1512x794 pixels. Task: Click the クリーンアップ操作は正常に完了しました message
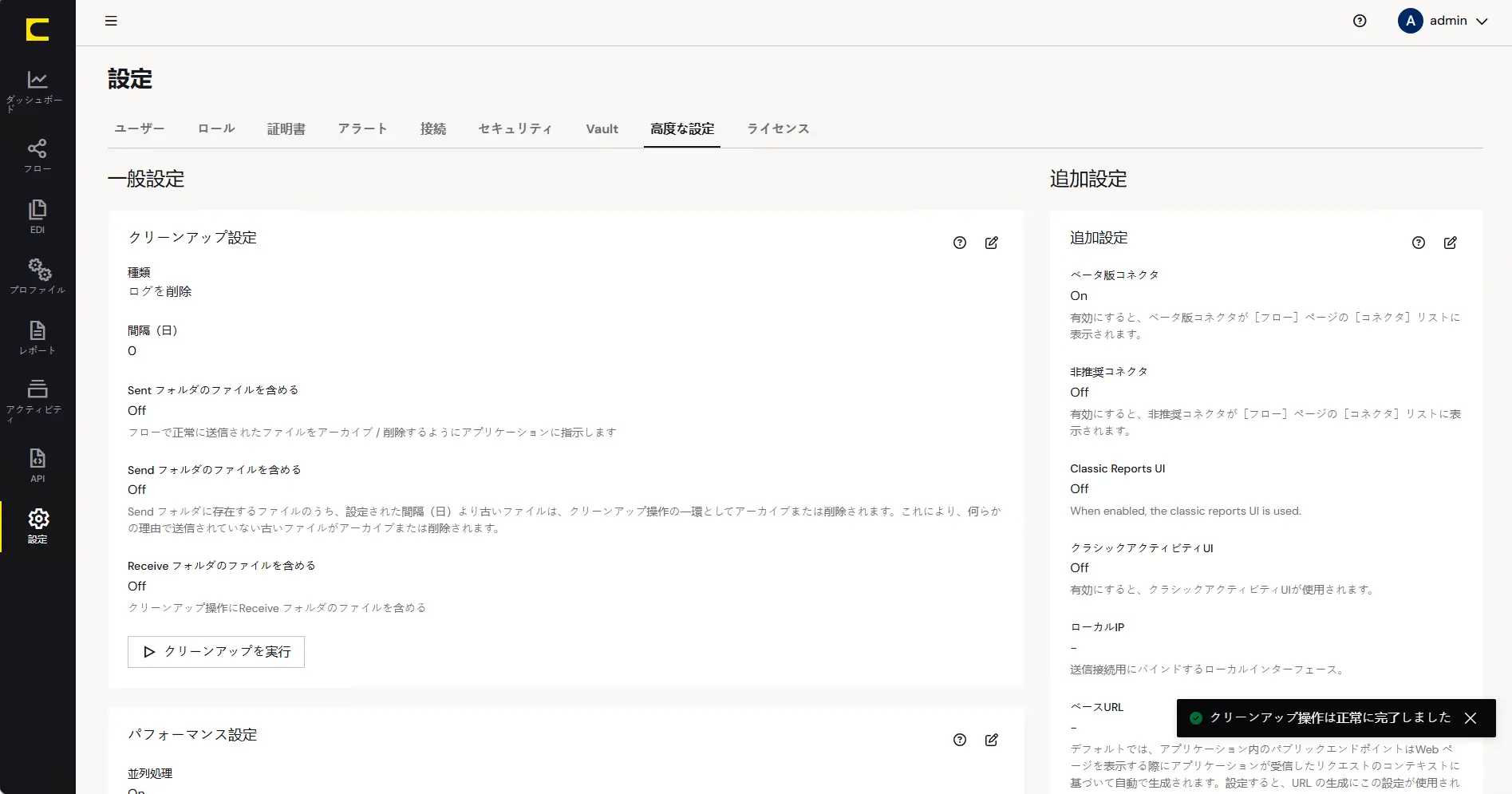1330,718
